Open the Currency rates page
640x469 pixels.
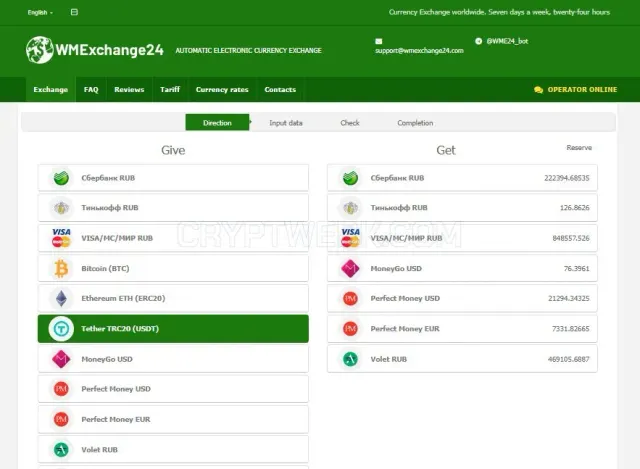click(222, 89)
